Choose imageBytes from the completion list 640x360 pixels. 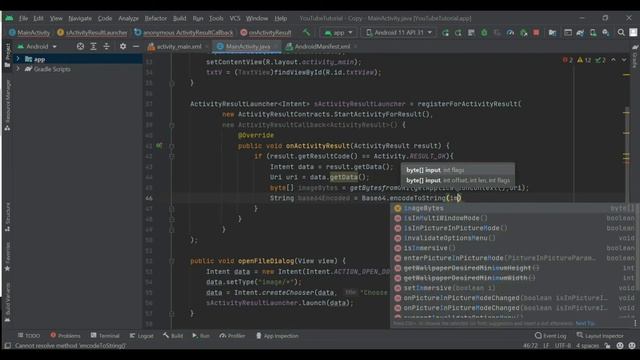(x=514, y=208)
